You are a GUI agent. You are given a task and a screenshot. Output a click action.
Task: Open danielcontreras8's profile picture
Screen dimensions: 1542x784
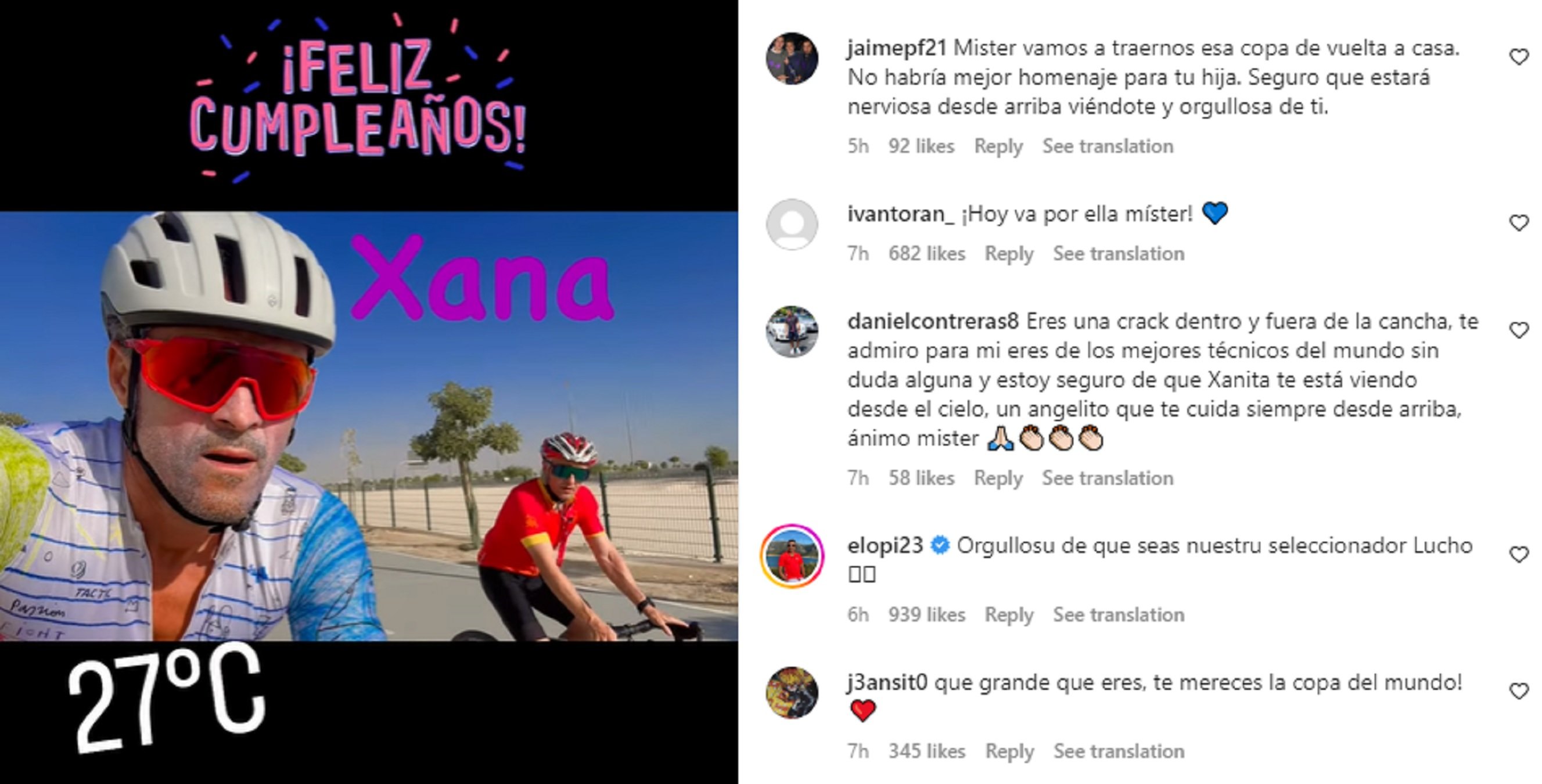[792, 332]
